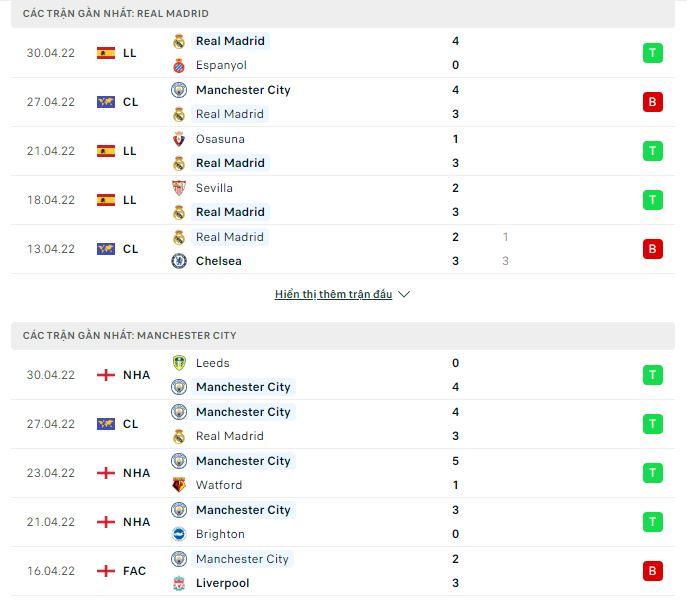
Task: Click the Sevilla club crest icon
Action: (x=179, y=188)
